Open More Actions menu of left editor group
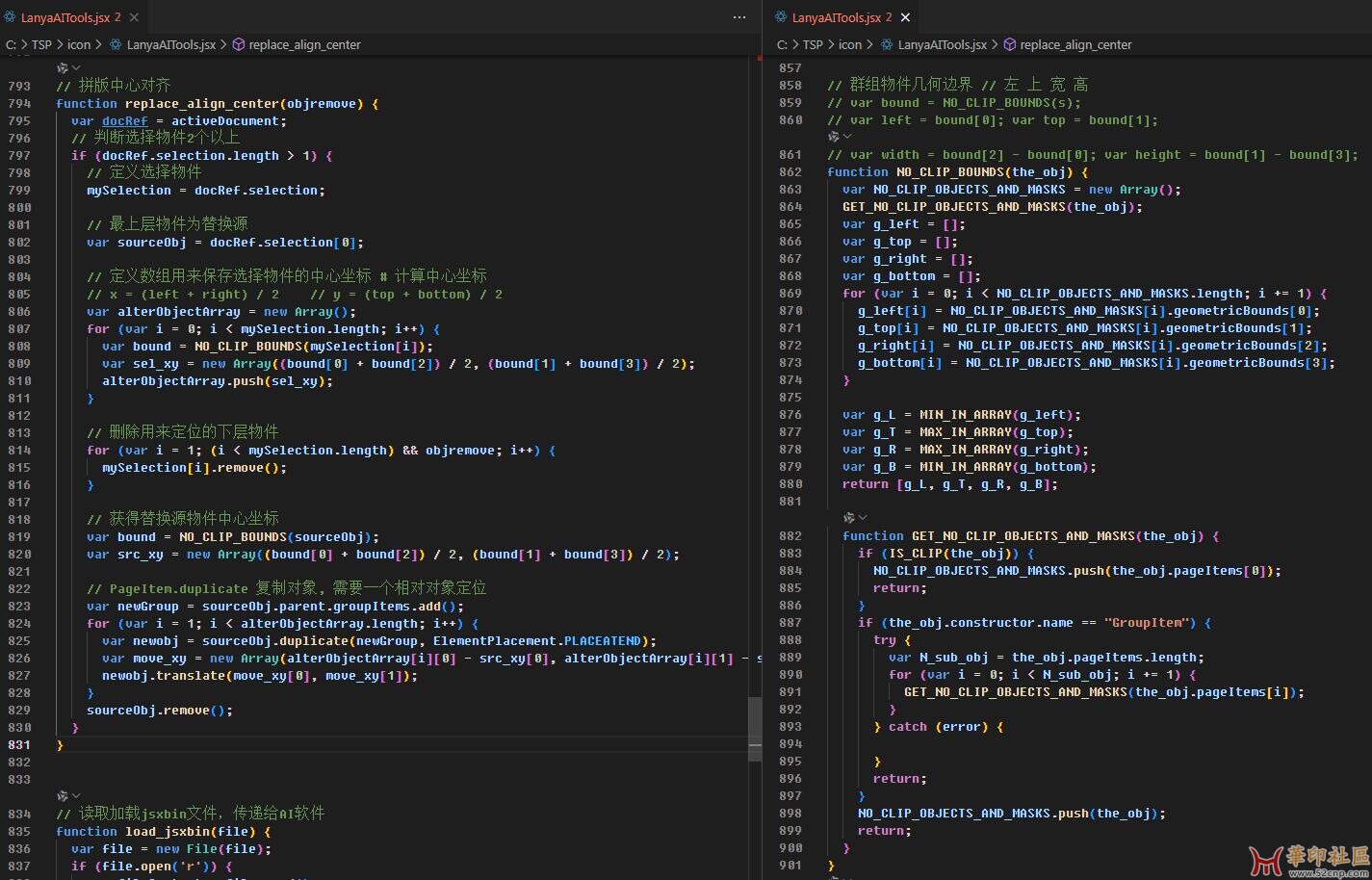Viewport: 1372px width, 880px height. pos(739,17)
